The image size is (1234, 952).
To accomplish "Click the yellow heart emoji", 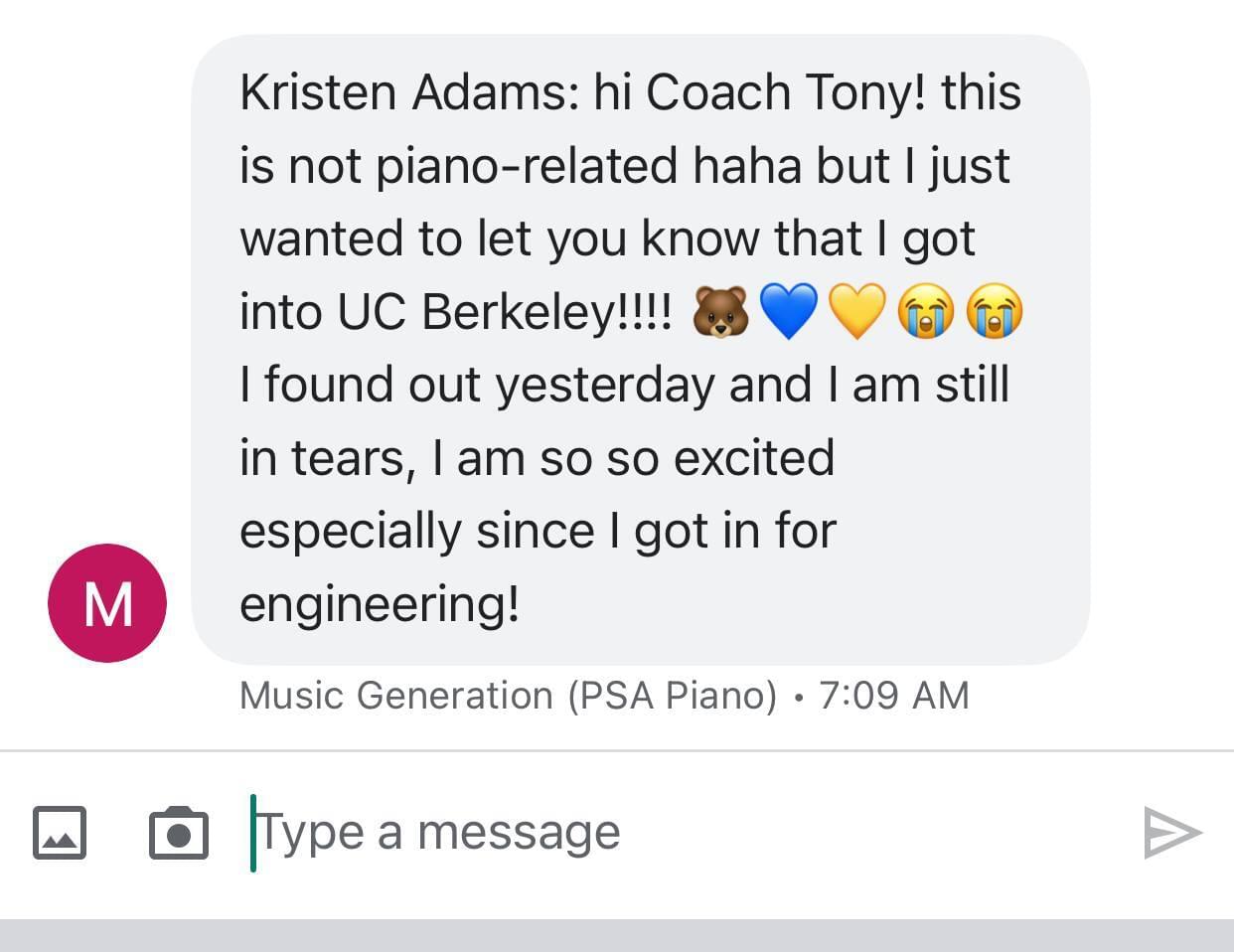I will (857, 312).
